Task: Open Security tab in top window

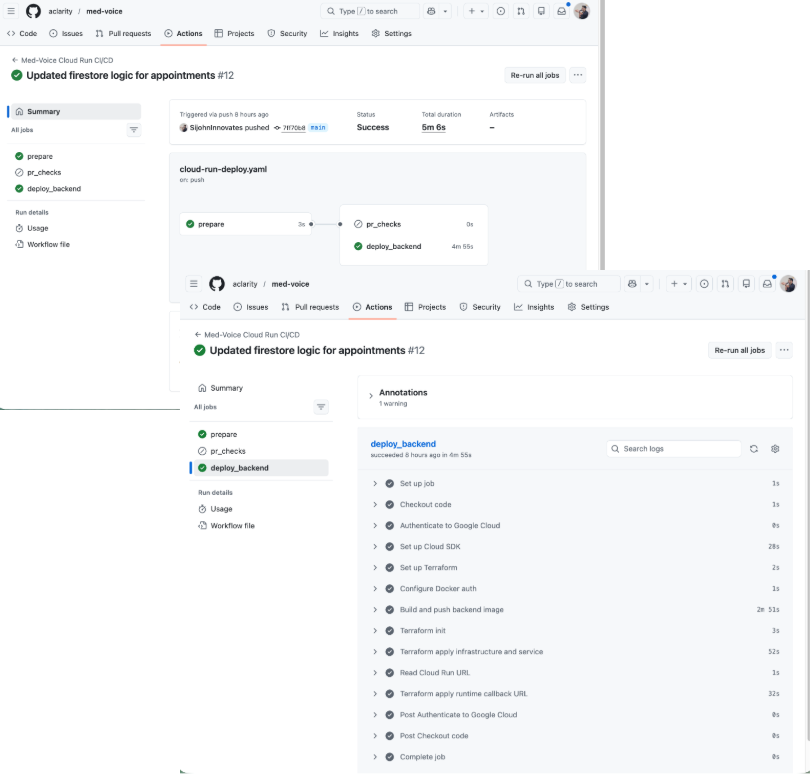Action: tap(287, 34)
